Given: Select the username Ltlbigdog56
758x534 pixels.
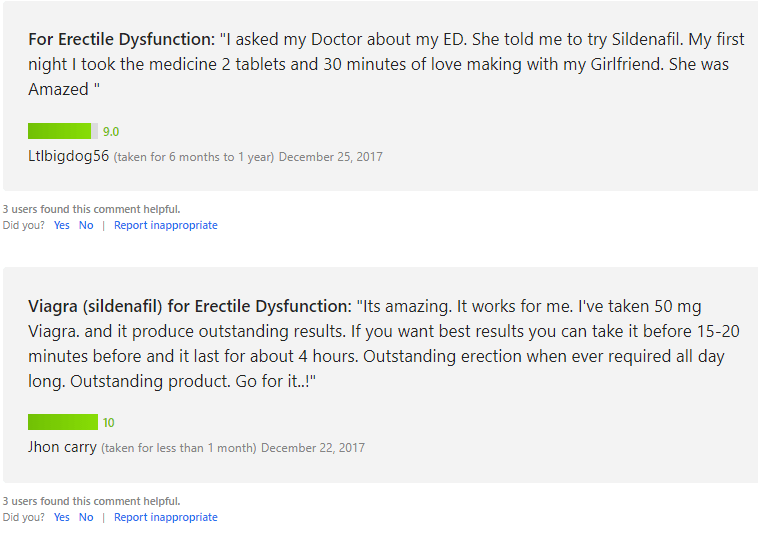Looking at the screenshot, I should 69,156.
